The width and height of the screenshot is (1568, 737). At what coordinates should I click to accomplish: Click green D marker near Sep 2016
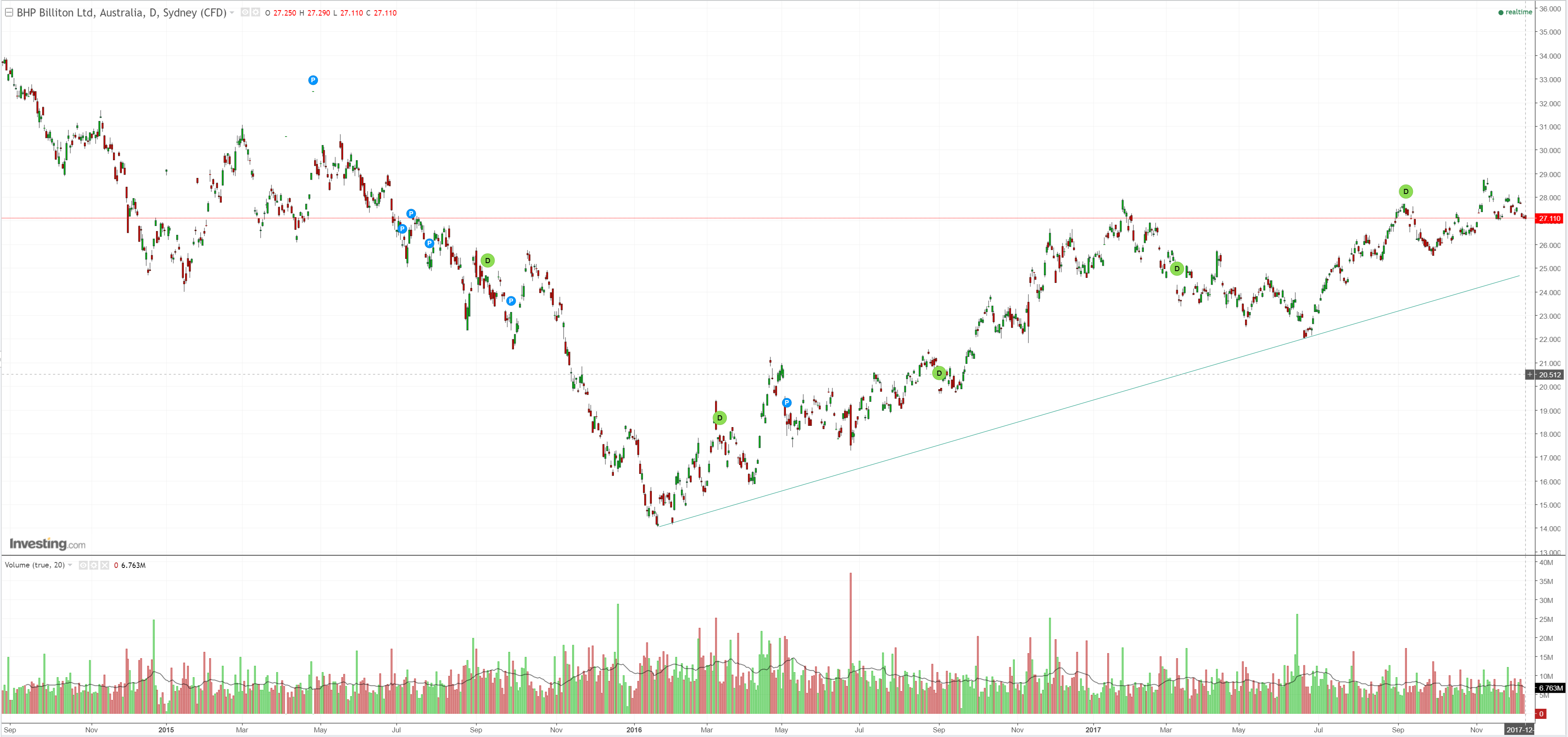pos(939,373)
